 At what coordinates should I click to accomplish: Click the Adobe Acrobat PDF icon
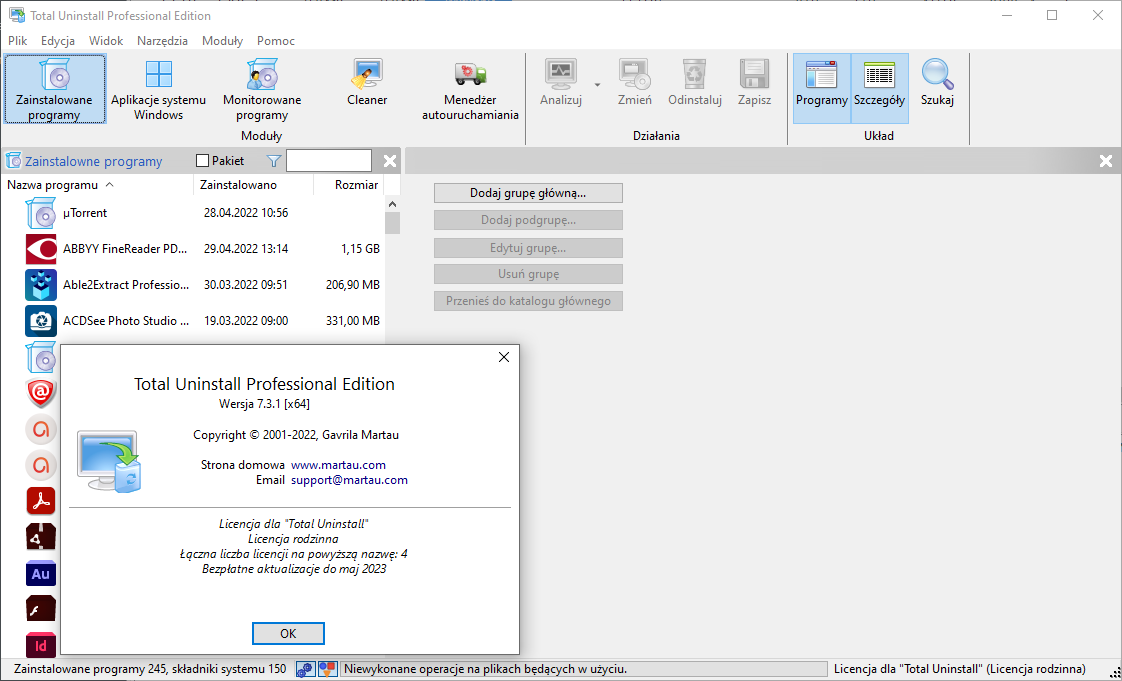tap(41, 501)
